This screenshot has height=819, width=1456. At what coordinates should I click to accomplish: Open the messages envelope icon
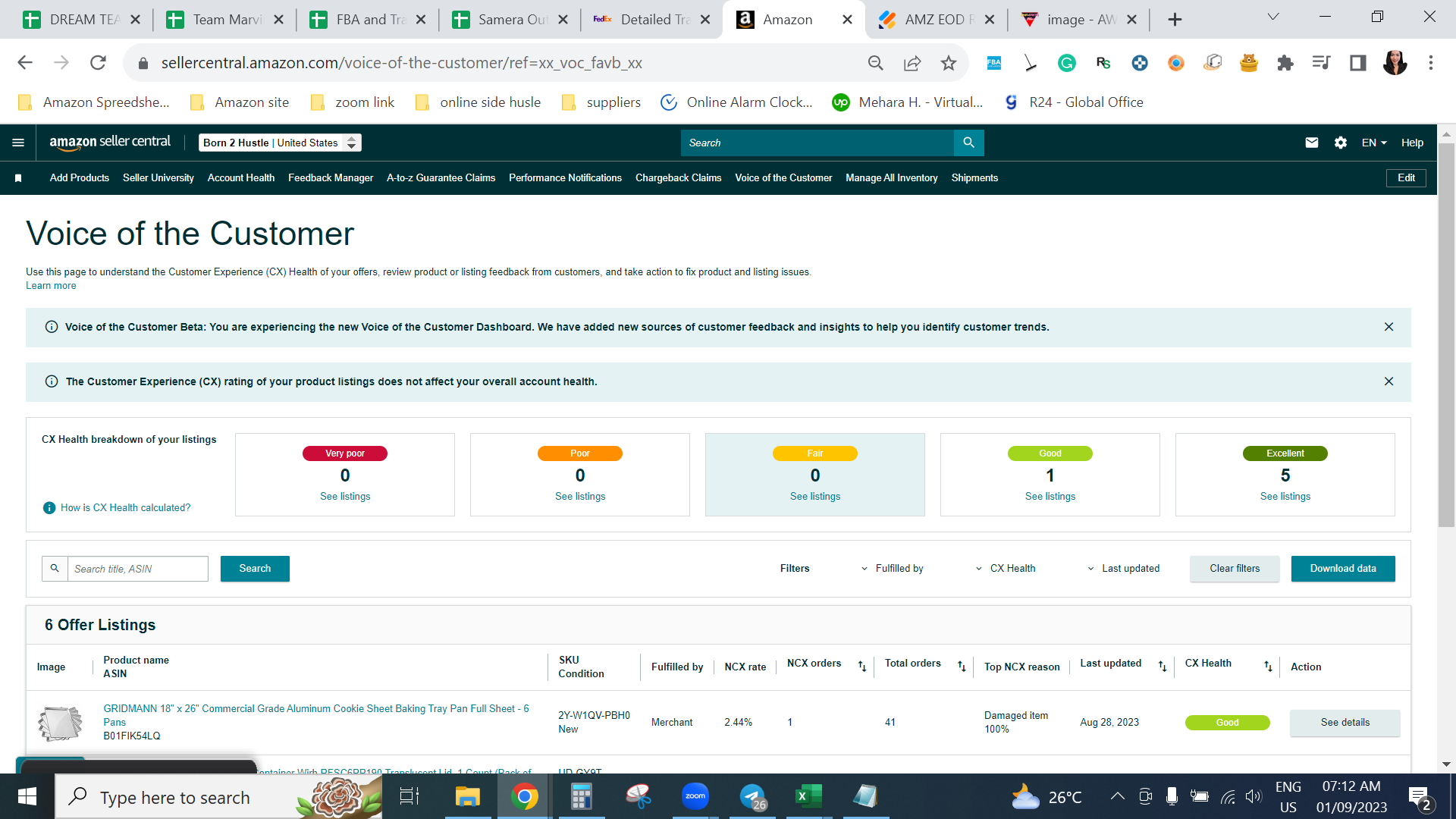tap(1312, 143)
